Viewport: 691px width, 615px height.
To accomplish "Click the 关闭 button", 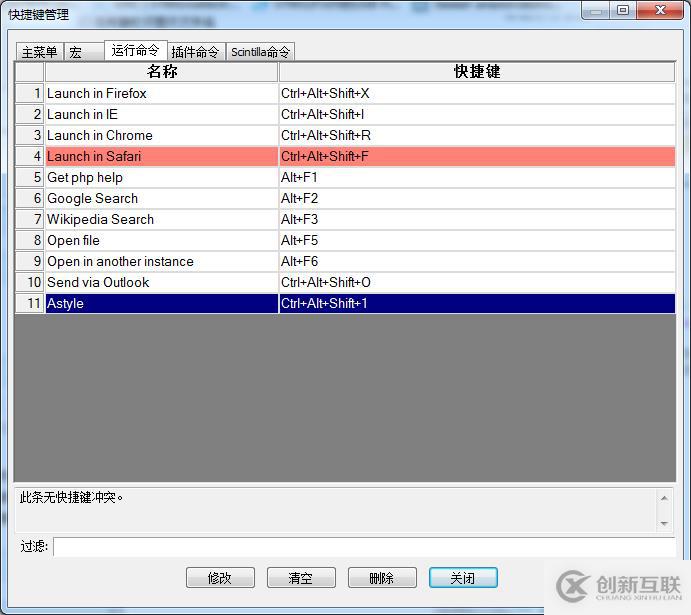I will [463, 578].
